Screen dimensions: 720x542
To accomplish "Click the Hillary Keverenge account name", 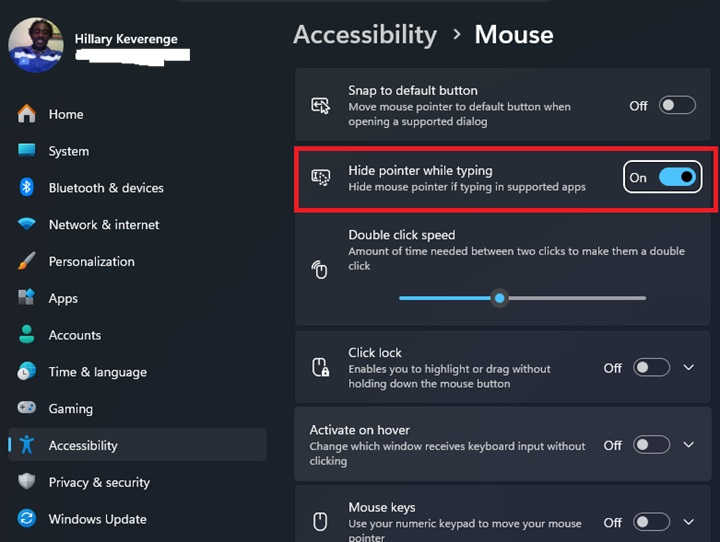I will 126,39.
